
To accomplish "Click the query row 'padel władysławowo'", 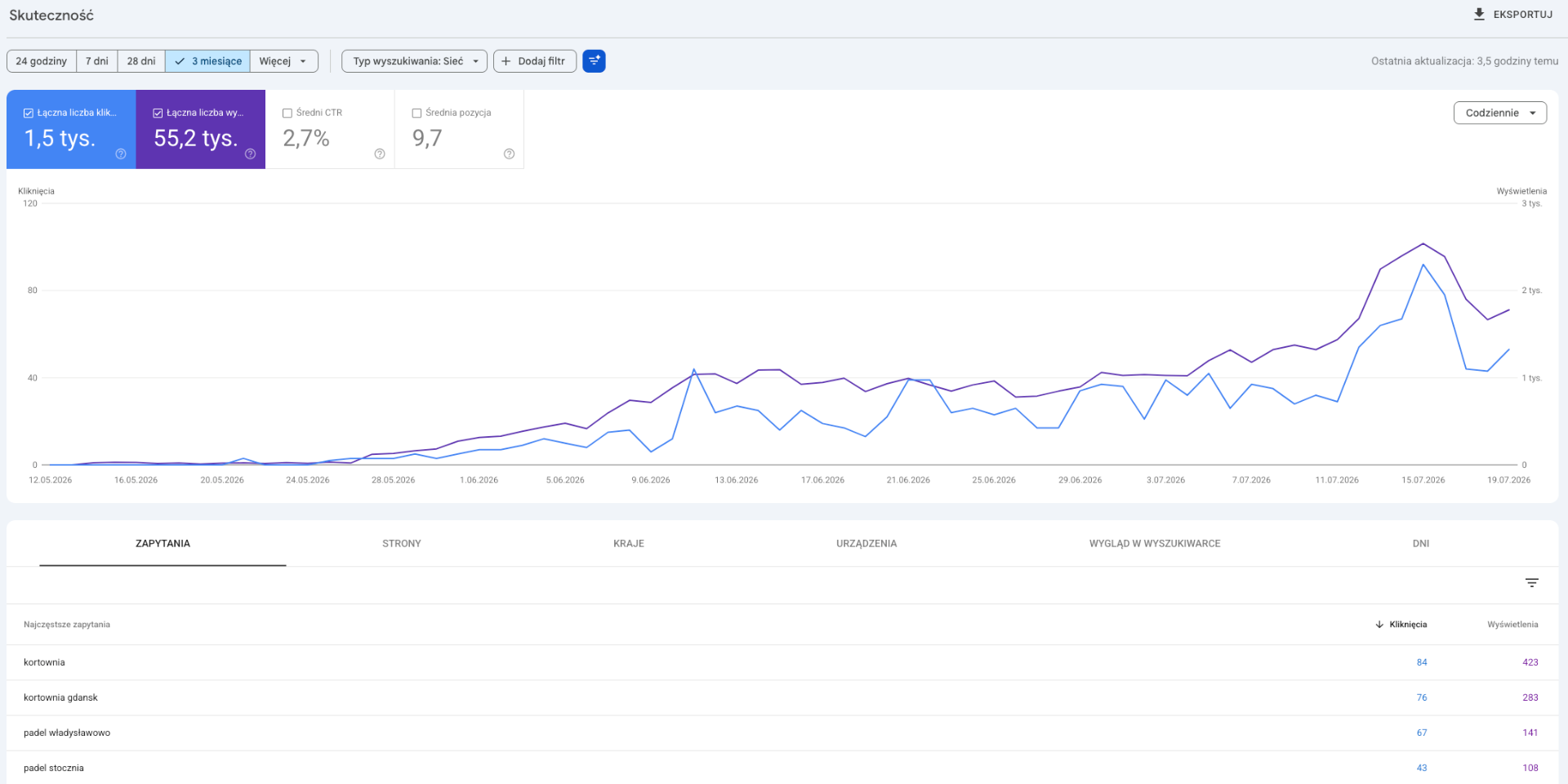I will [x=782, y=733].
